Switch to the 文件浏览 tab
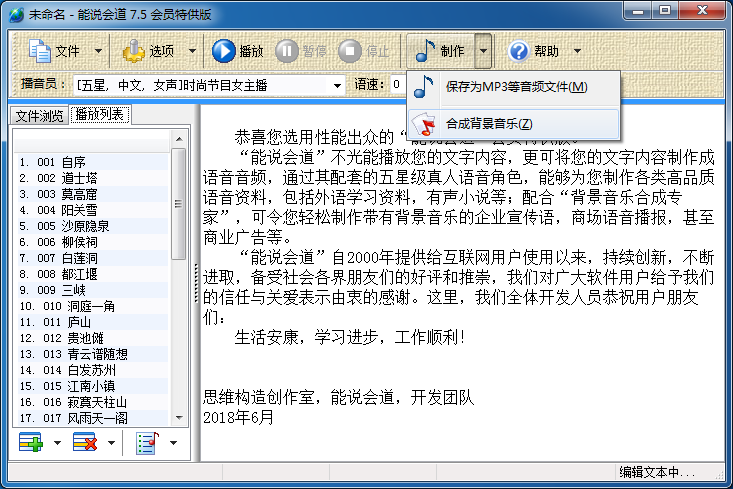The height and width of the screenshot is (489, 733). pos(39,115)
